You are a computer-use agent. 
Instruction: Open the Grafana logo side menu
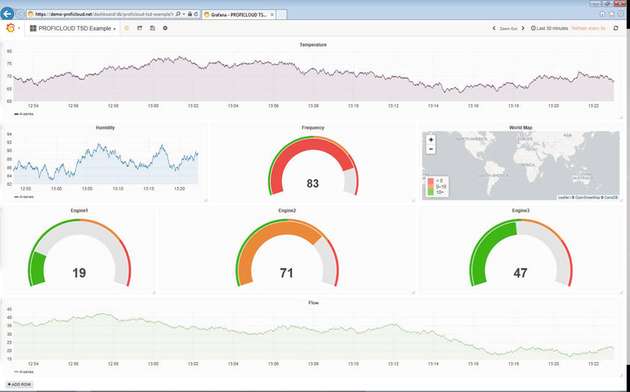pos(11,28)
